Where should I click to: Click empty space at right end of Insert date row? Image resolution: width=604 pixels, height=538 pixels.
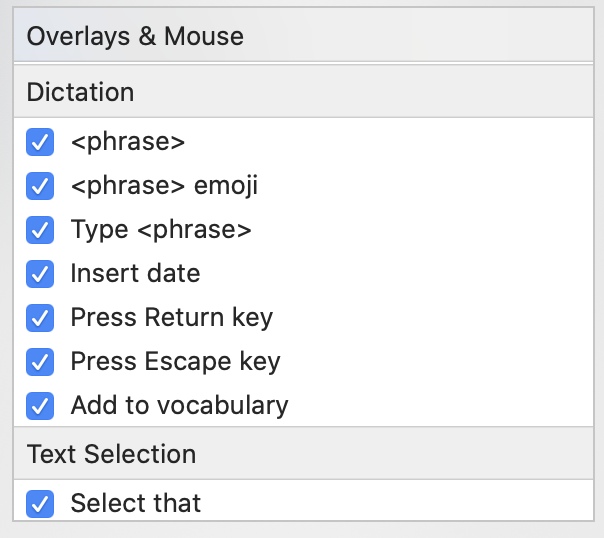[x=500, y=274]
